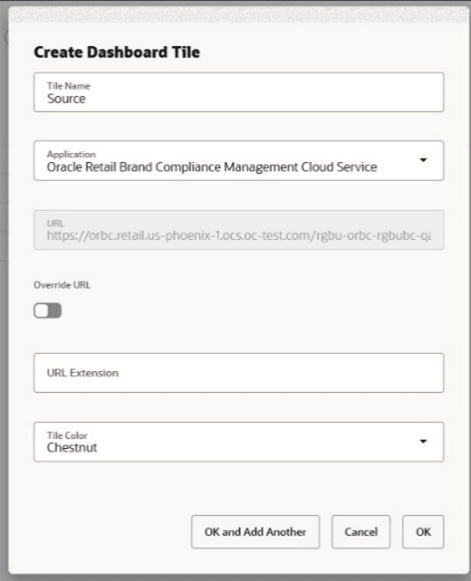Screen dimensions: 471x581
Task: Confirm with the OK button
Action: (423, 532)
